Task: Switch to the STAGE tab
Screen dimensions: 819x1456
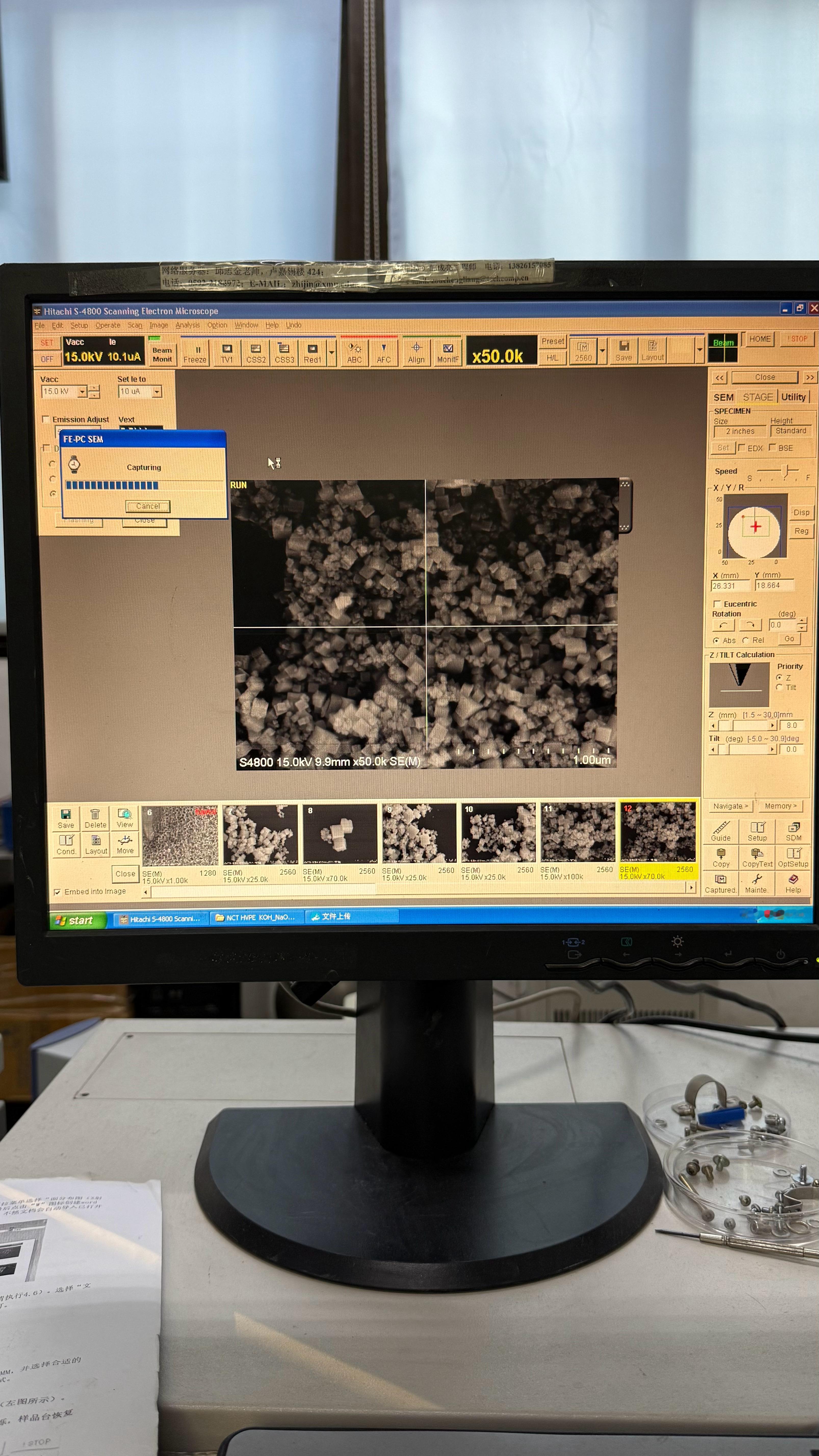Action: point(757,397)
